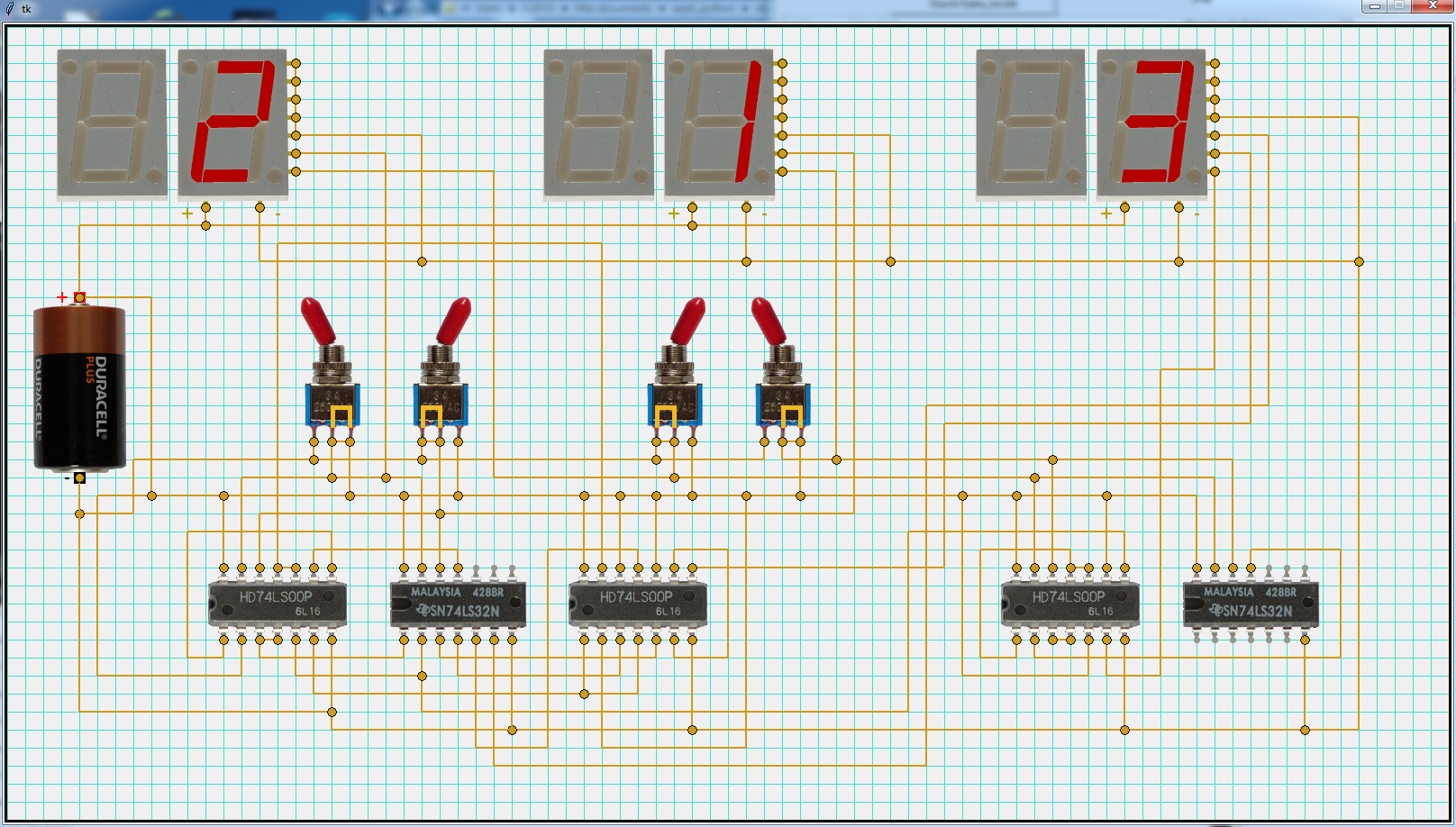Open the tk window system menu icon

pos(10,8)
